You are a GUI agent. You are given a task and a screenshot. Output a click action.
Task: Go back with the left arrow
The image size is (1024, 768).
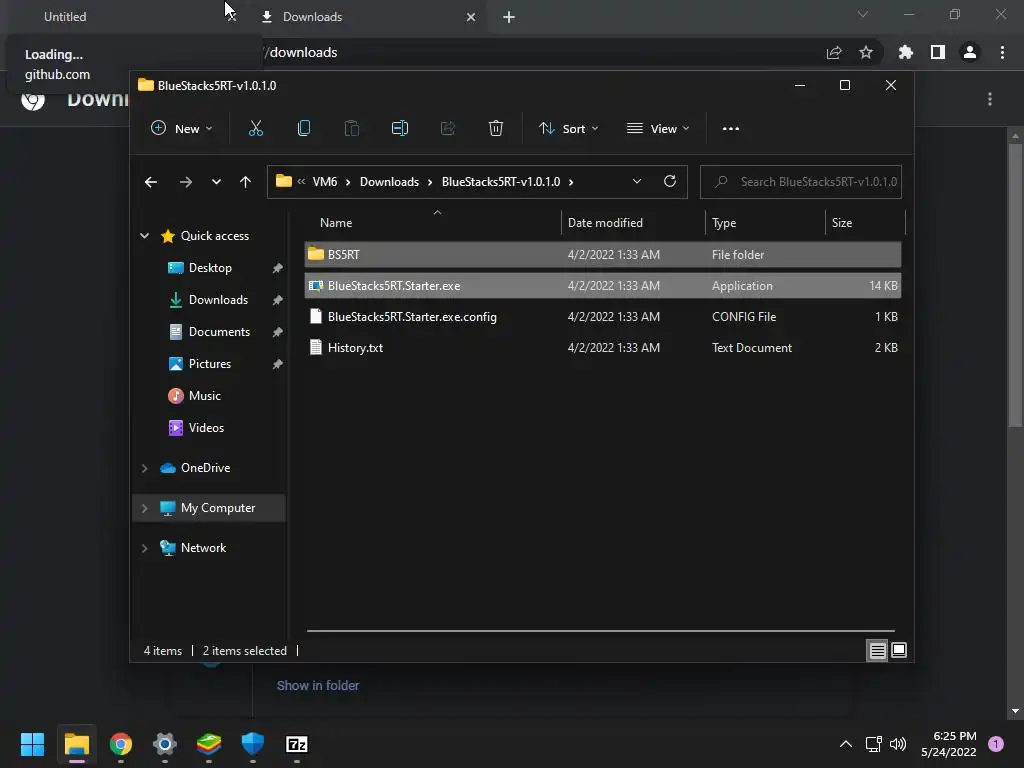pyautogui.click(x=151, y=182)
